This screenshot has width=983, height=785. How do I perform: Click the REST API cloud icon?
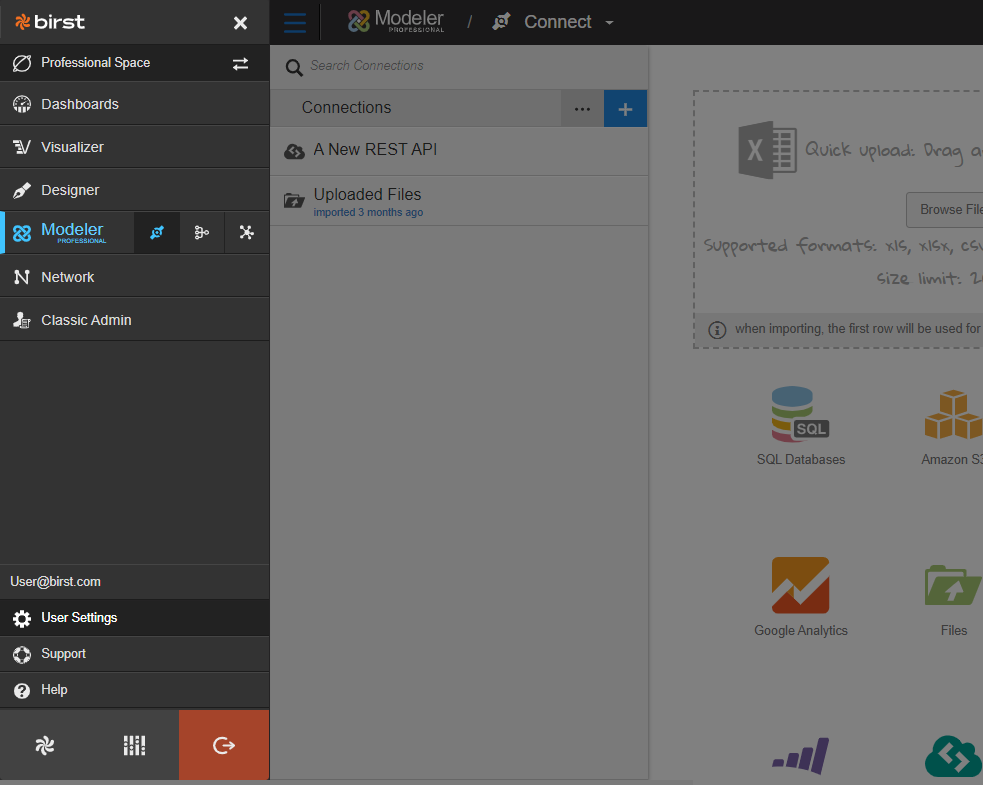294,151
